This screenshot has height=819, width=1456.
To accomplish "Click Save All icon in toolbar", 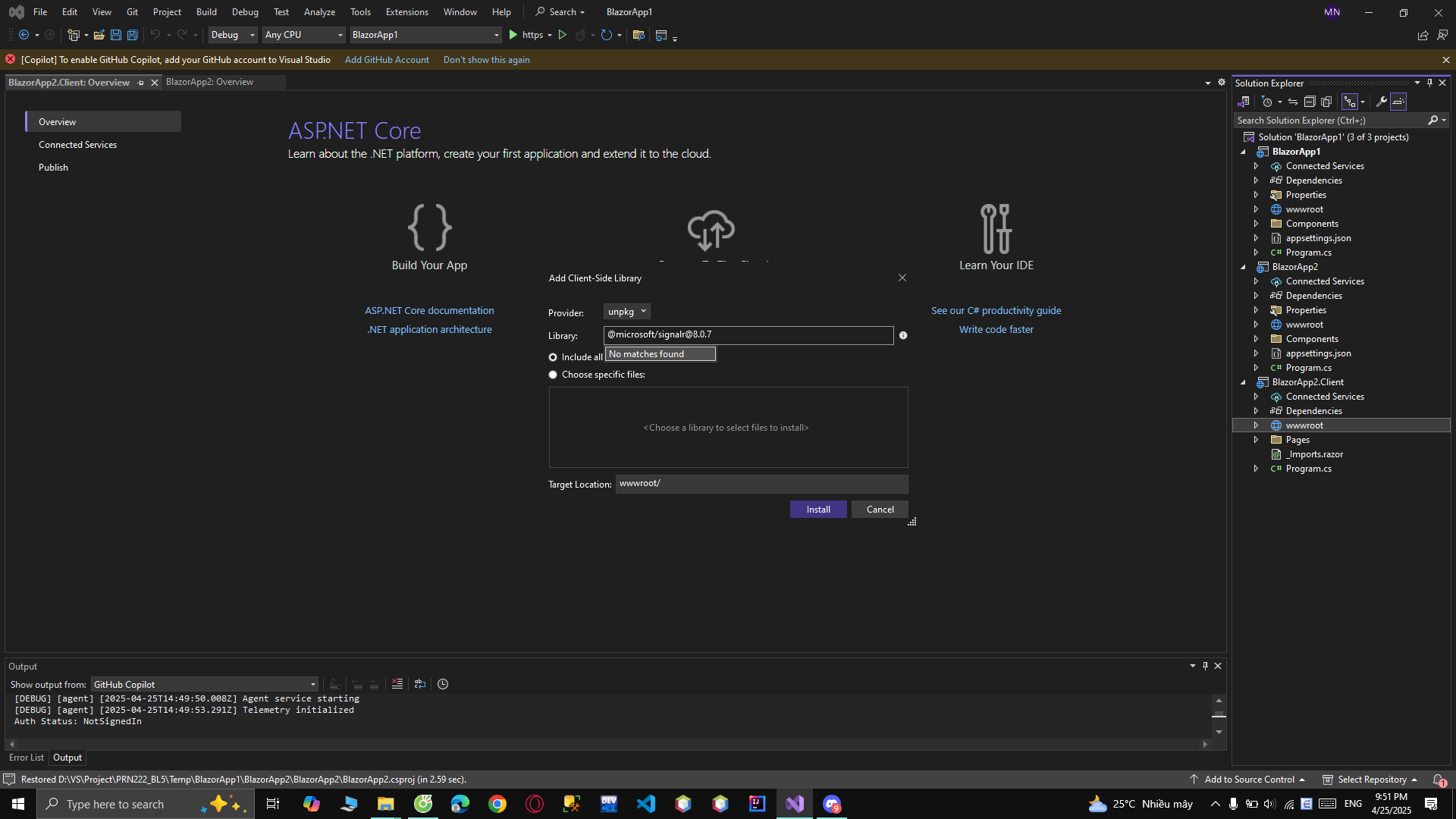I will (133, 35).
